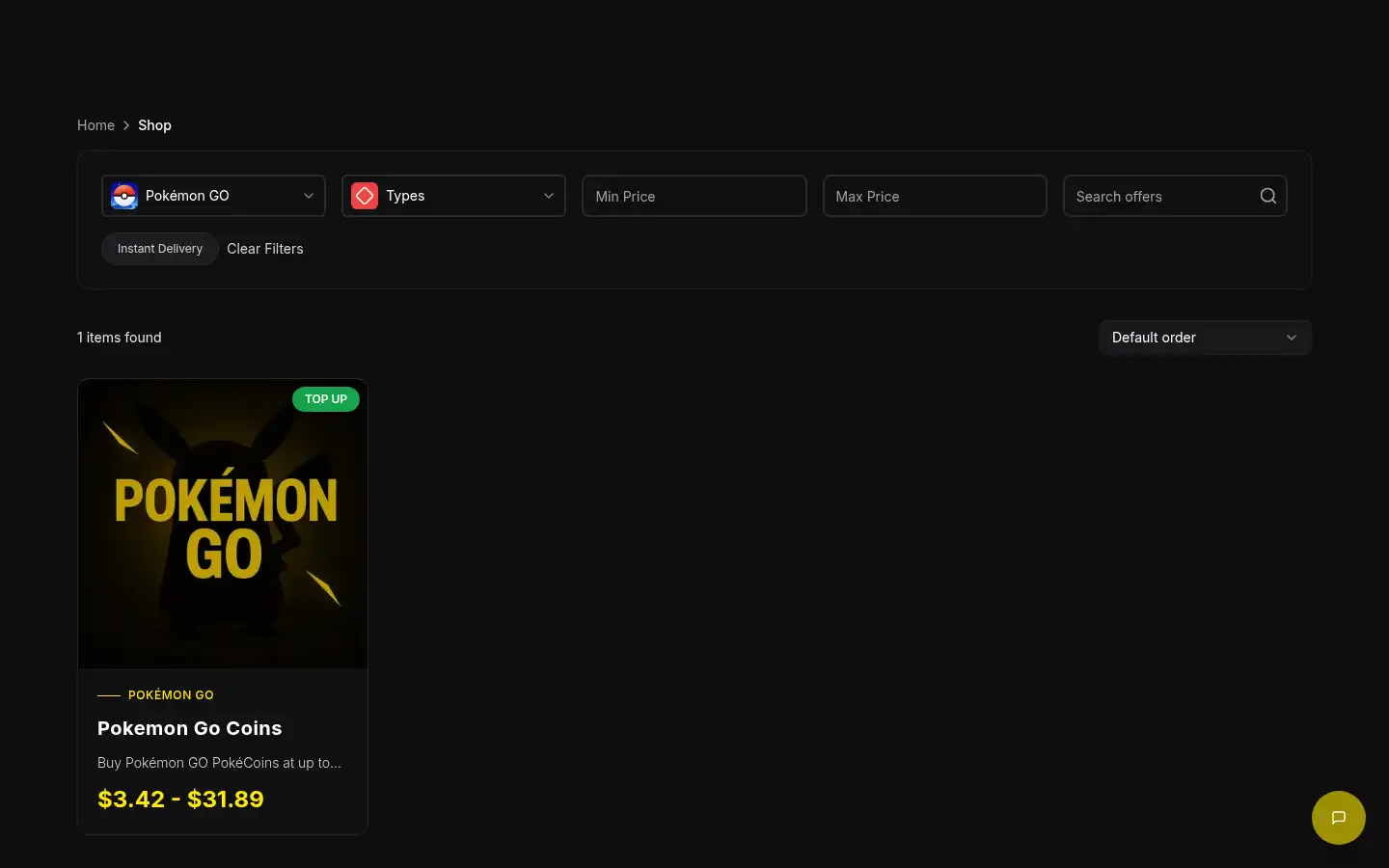The width and height of the screenshot is (1389, 868).
Task: Expand the Types dropdown
Action: pos(453,196)
